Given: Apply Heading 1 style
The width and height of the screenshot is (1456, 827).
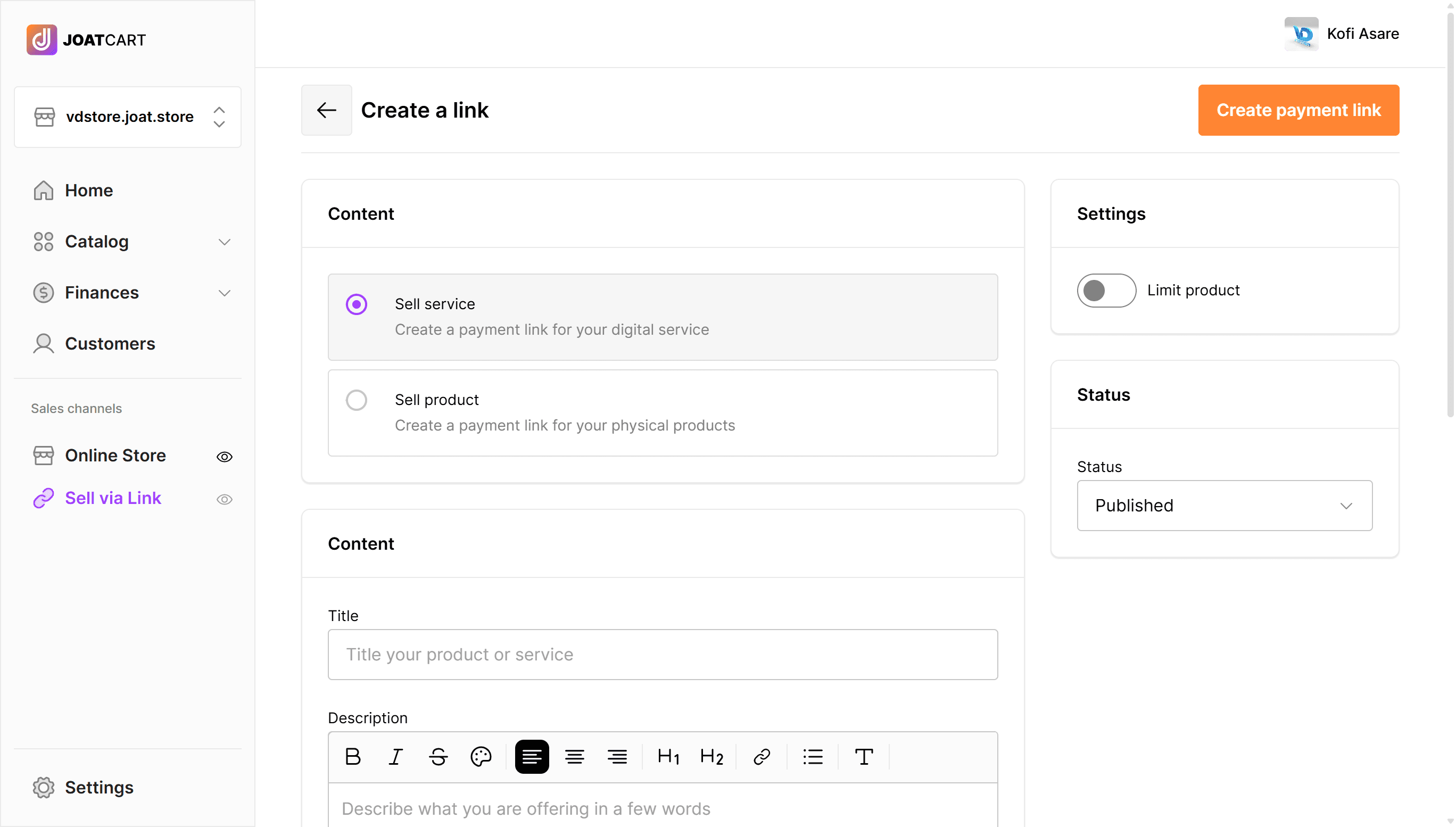Looking at the screenshot, I should tap(668, 757).
